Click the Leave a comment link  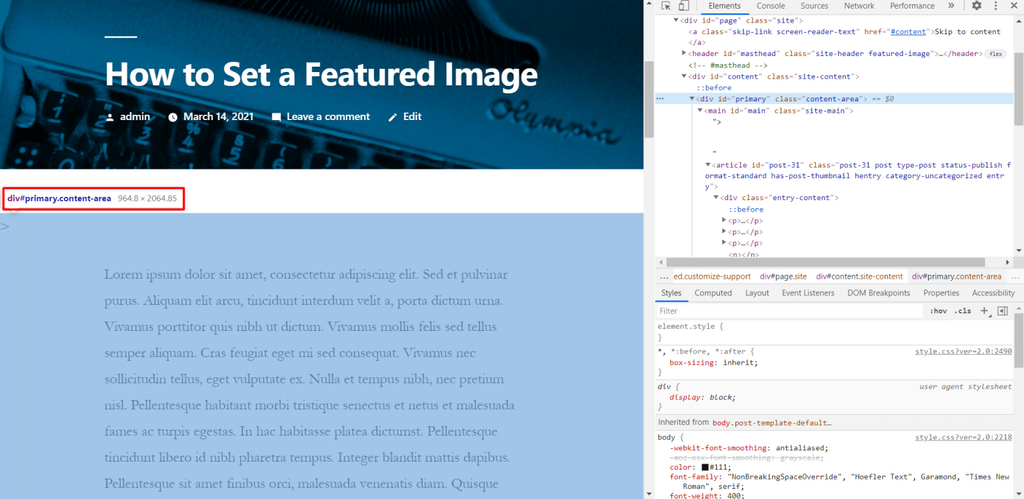(328, 117)
